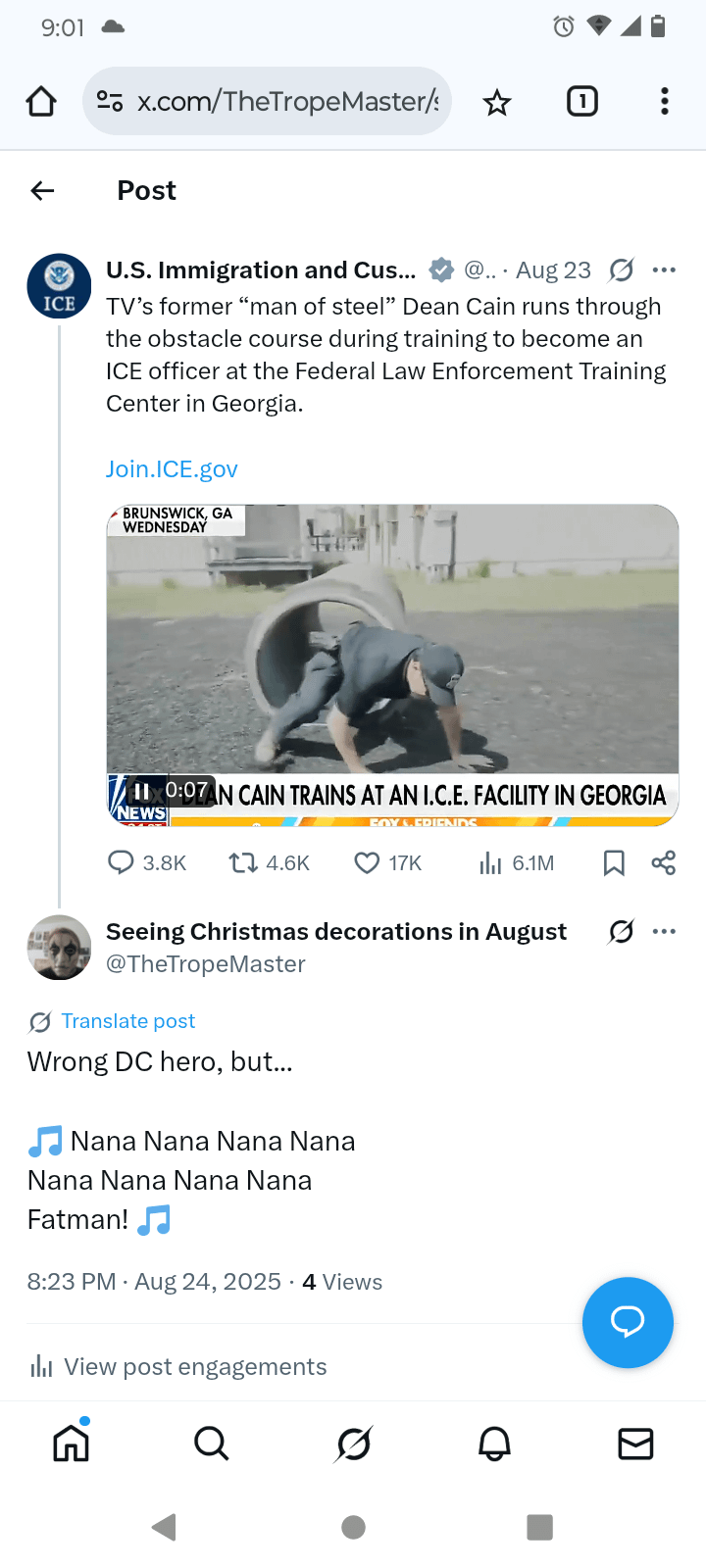View post engagements
706x1568 pixels.
tap(194, 1366)
